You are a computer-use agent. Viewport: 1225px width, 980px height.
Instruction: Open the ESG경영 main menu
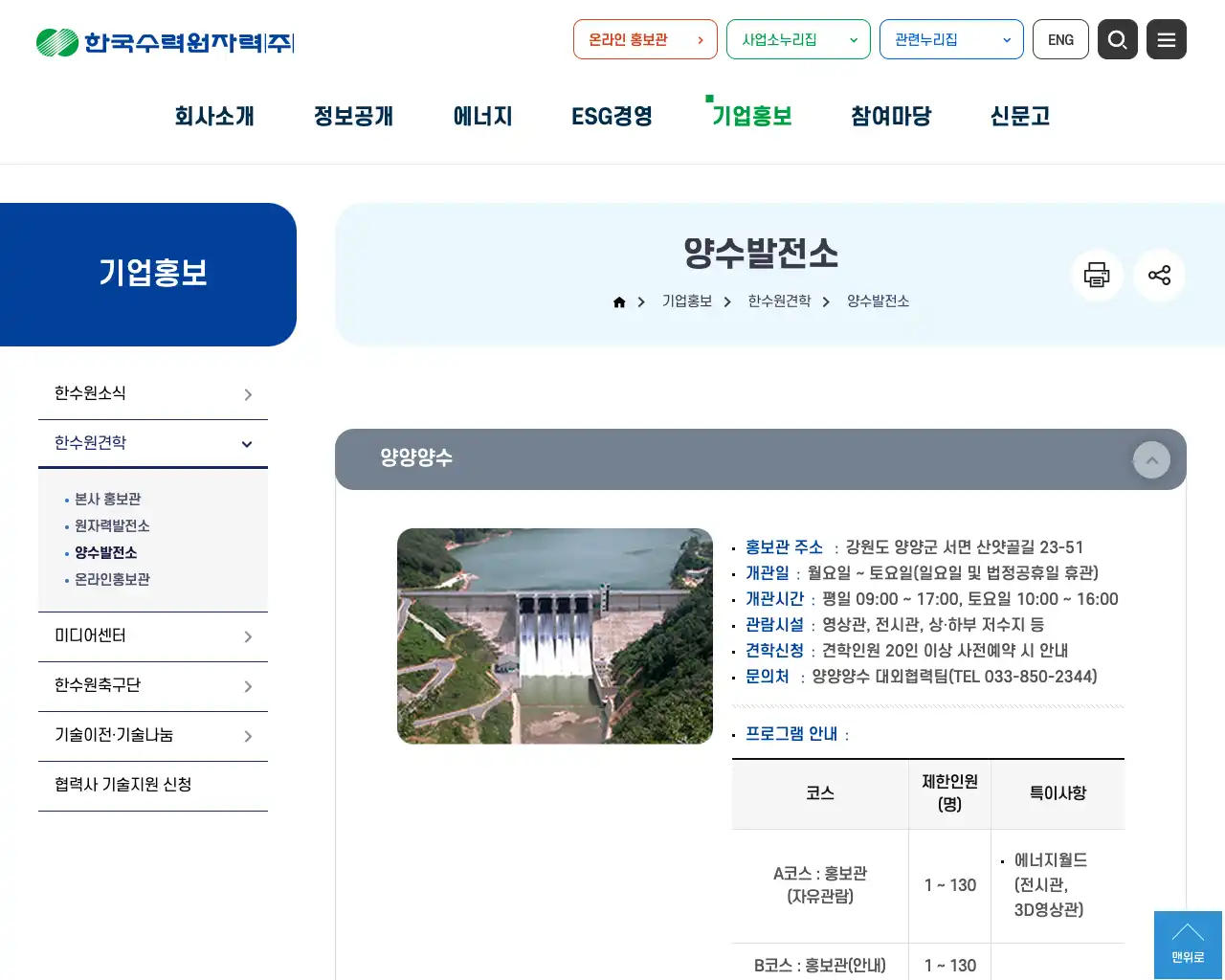click(612, 116)
